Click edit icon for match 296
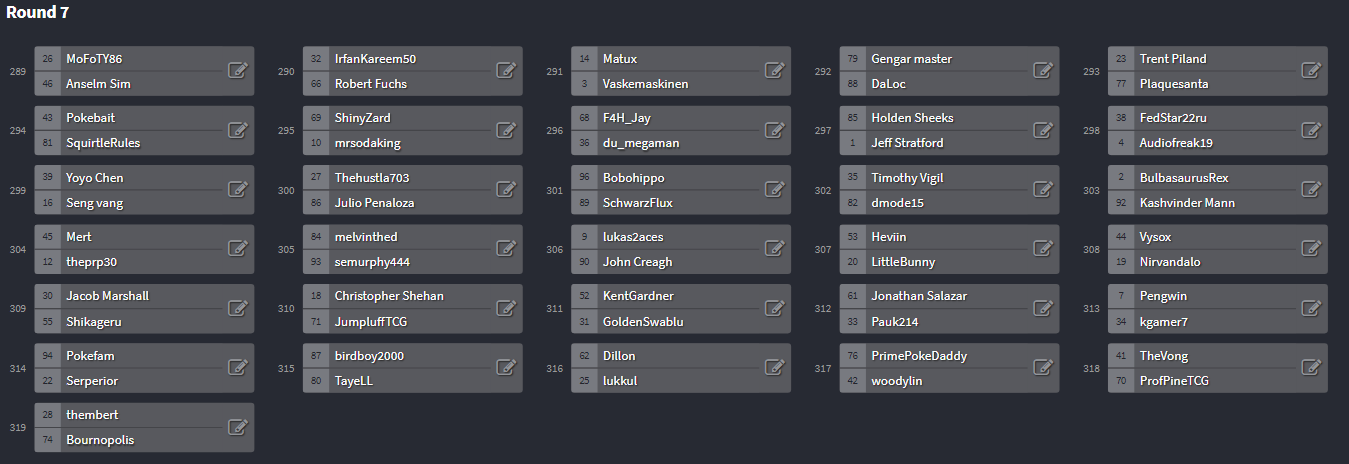 (x=774, y=130)
